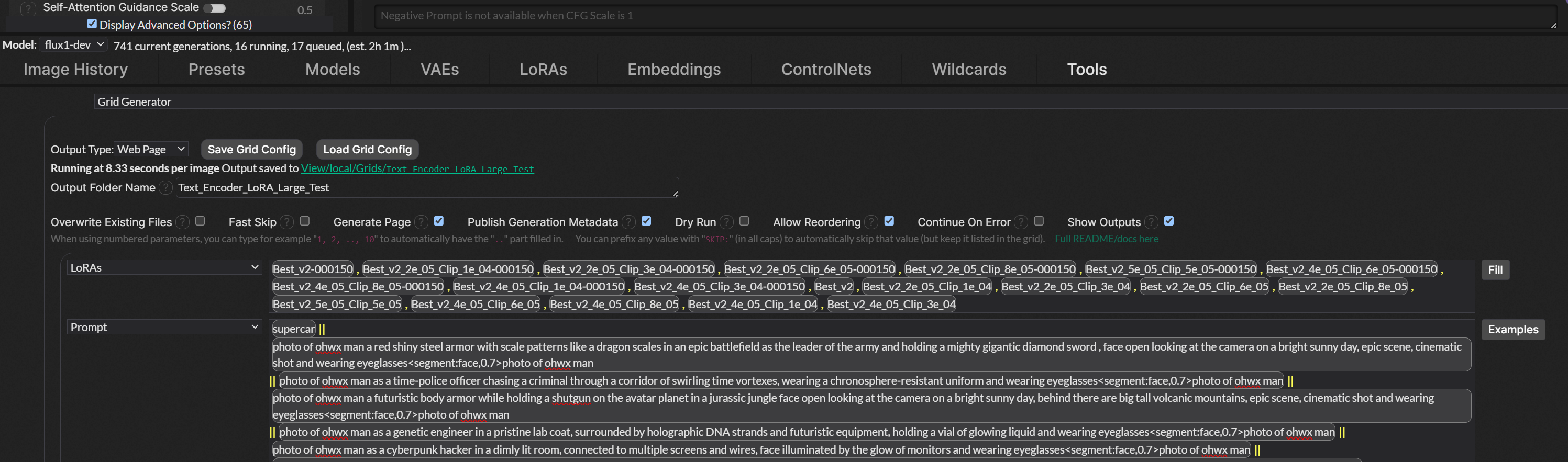Switch to the Embeddings tab

(x=674, y=70)
